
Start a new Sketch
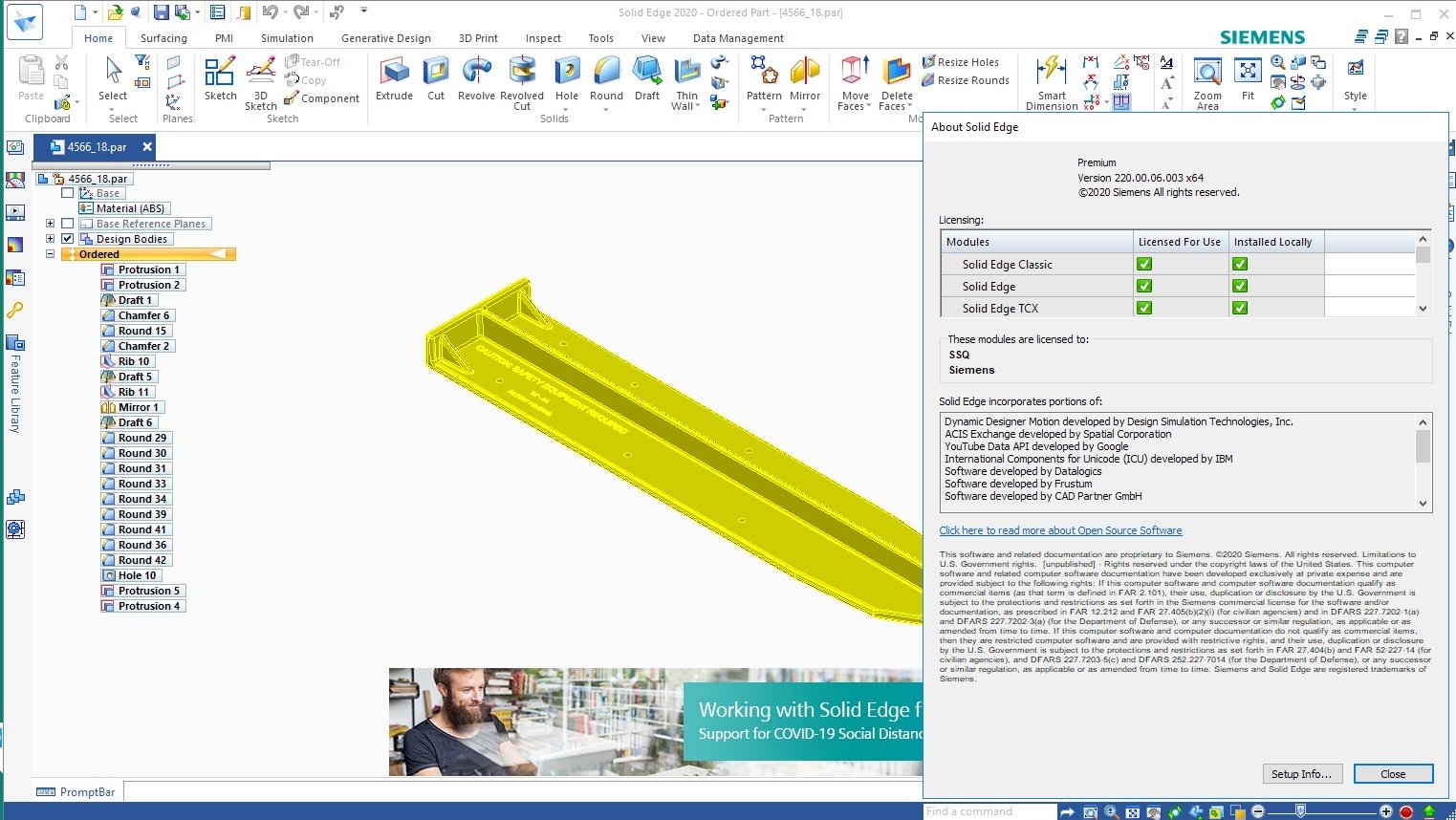(220, 78)
